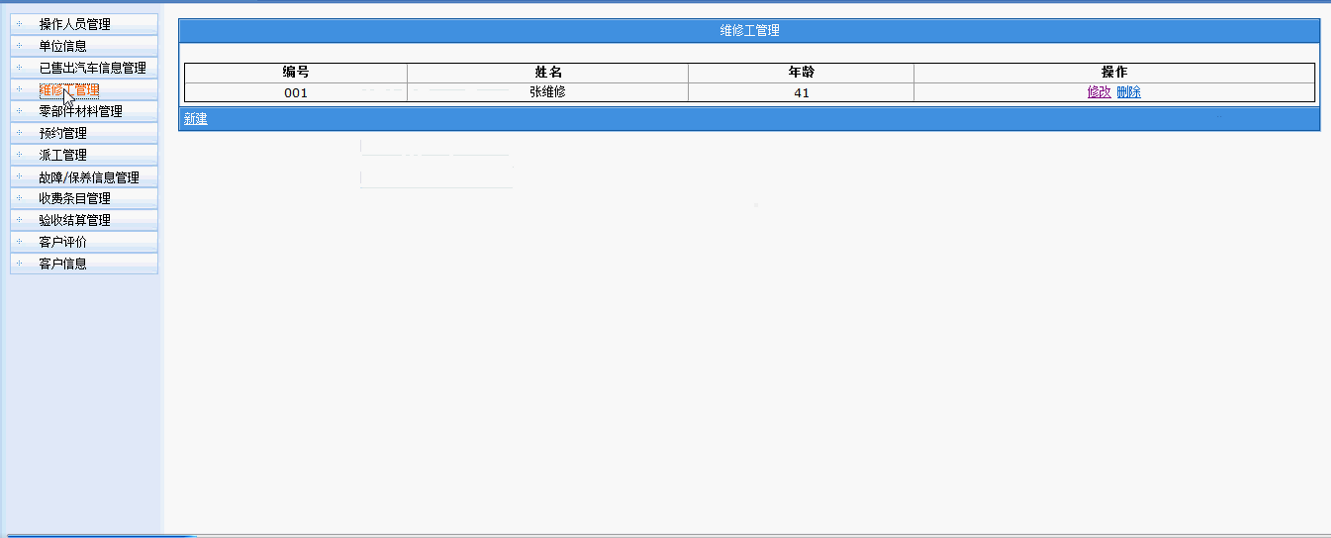Click 修改 link for 张维修
The width and height of the screenshot is (1331, 538).
click(x=1099, y=92)
